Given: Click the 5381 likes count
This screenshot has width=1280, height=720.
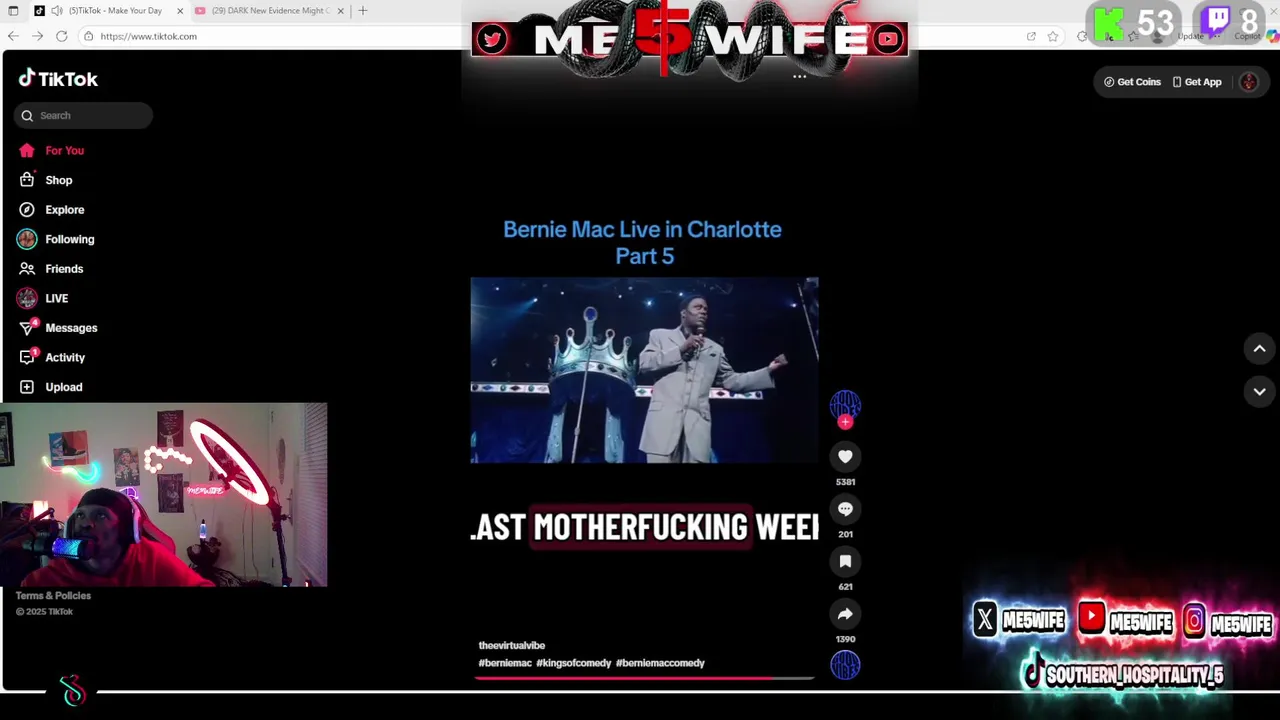Looking at the screenshot, I should coord(845,482).
